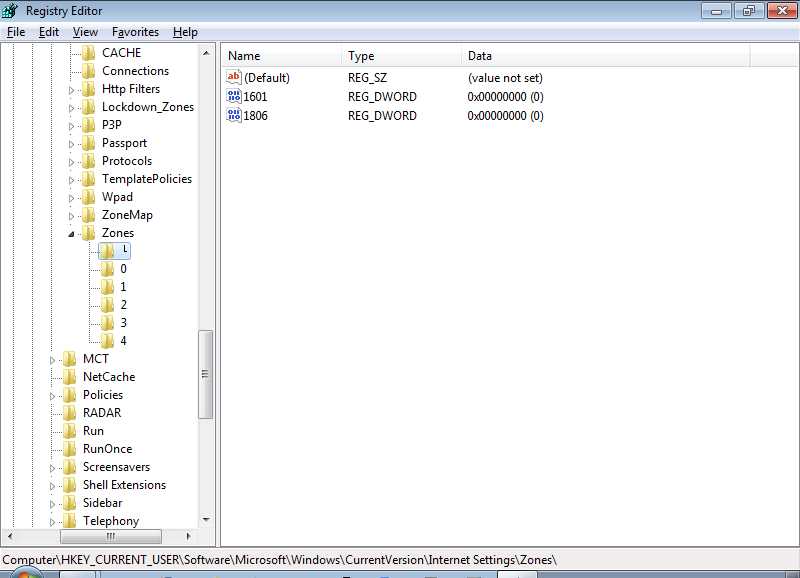The height and width of the screenshot is (578, 800).
Task: Sort values by Type column header
Action: coord(402,56)
